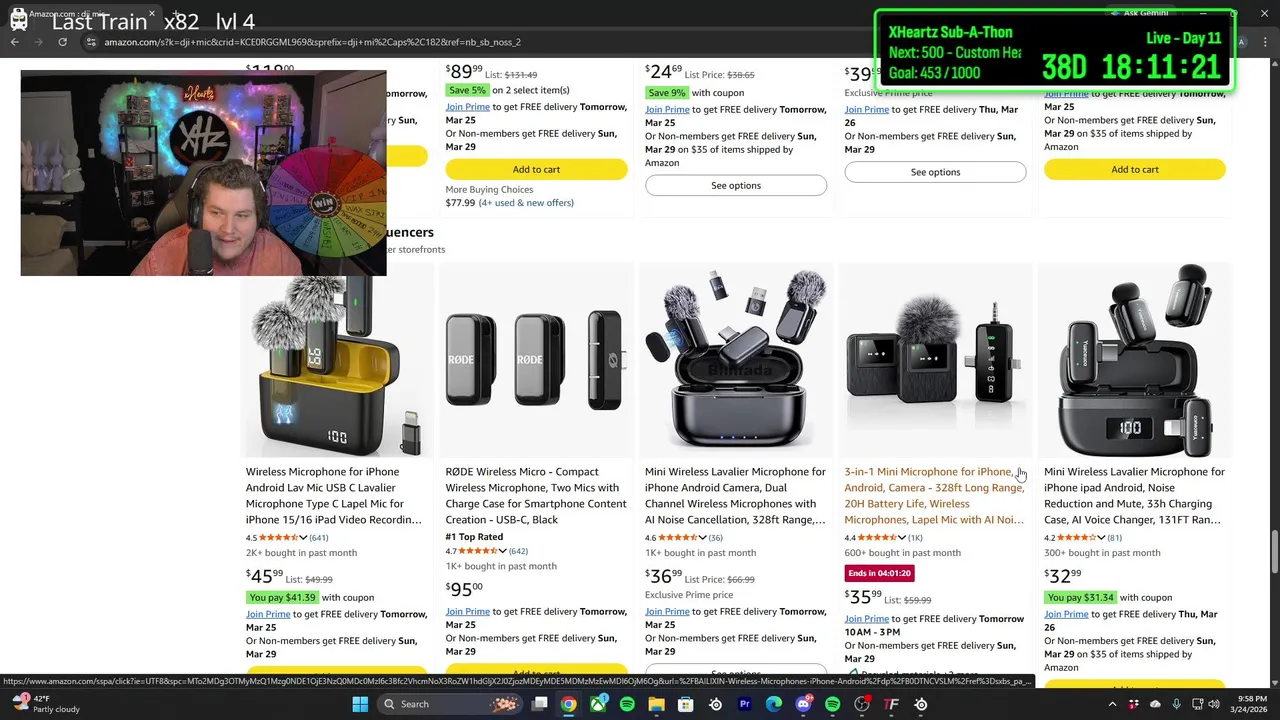Screen dimensions: 1280x720
Task: Click the You pay $41.39 coupon badge
Action: pyautogui.click(x=282, y=597)
